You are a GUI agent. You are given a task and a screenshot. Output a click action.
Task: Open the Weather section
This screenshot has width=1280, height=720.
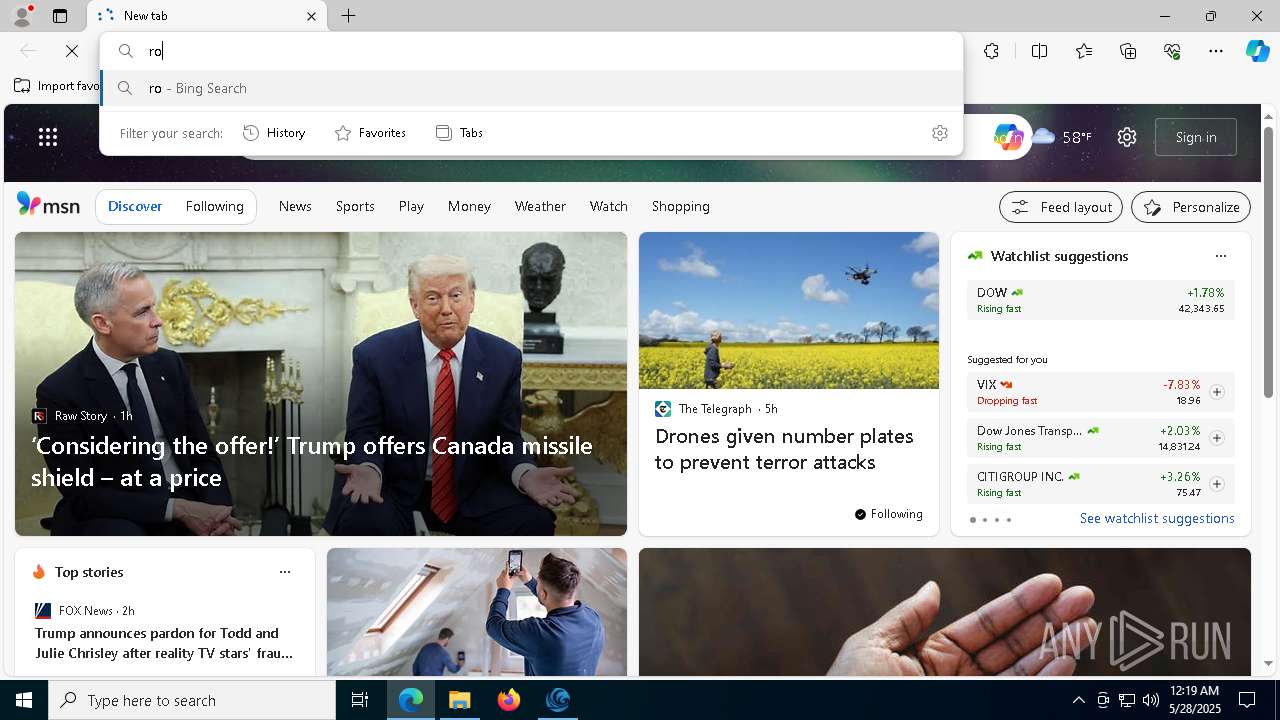pos(540,206)
